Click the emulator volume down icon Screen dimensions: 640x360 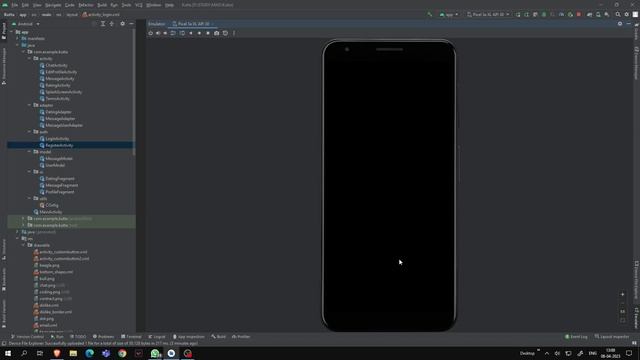pos(165,33)
